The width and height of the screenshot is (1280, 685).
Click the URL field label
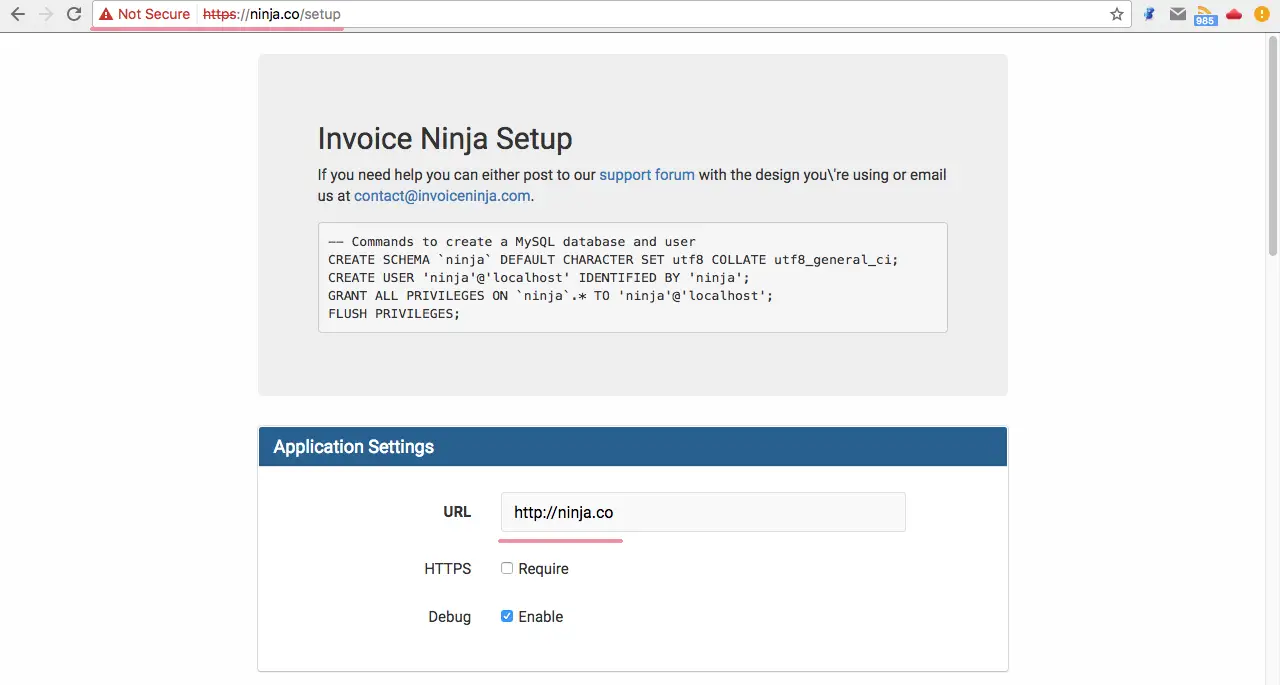tap(457, 512)
